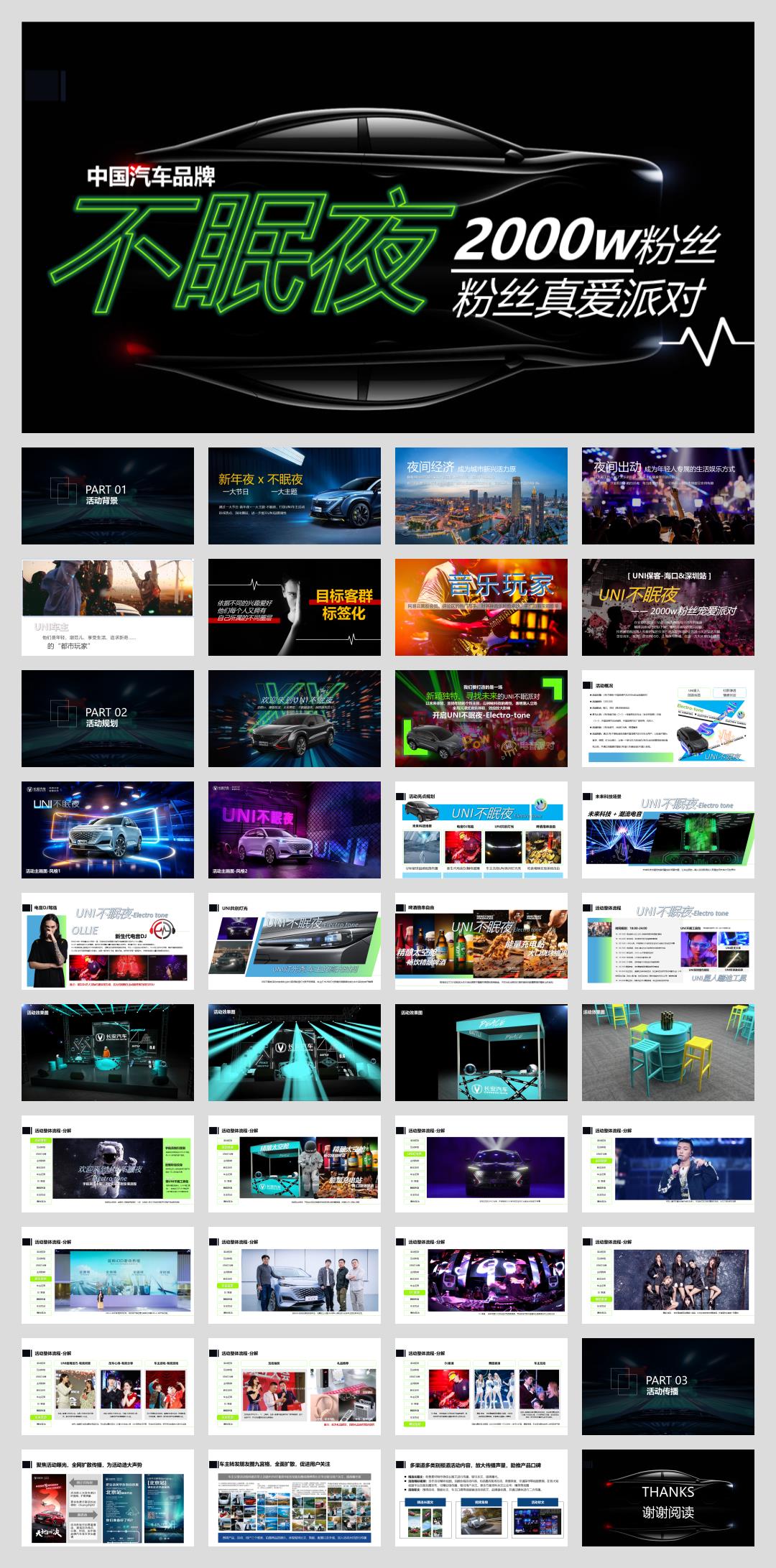Image resolution: width=776 pixels, height=1568 pixels.
Task: Select the PART 01 活动背景 slide
Action: pyautogui.click(x=108, y=496)
